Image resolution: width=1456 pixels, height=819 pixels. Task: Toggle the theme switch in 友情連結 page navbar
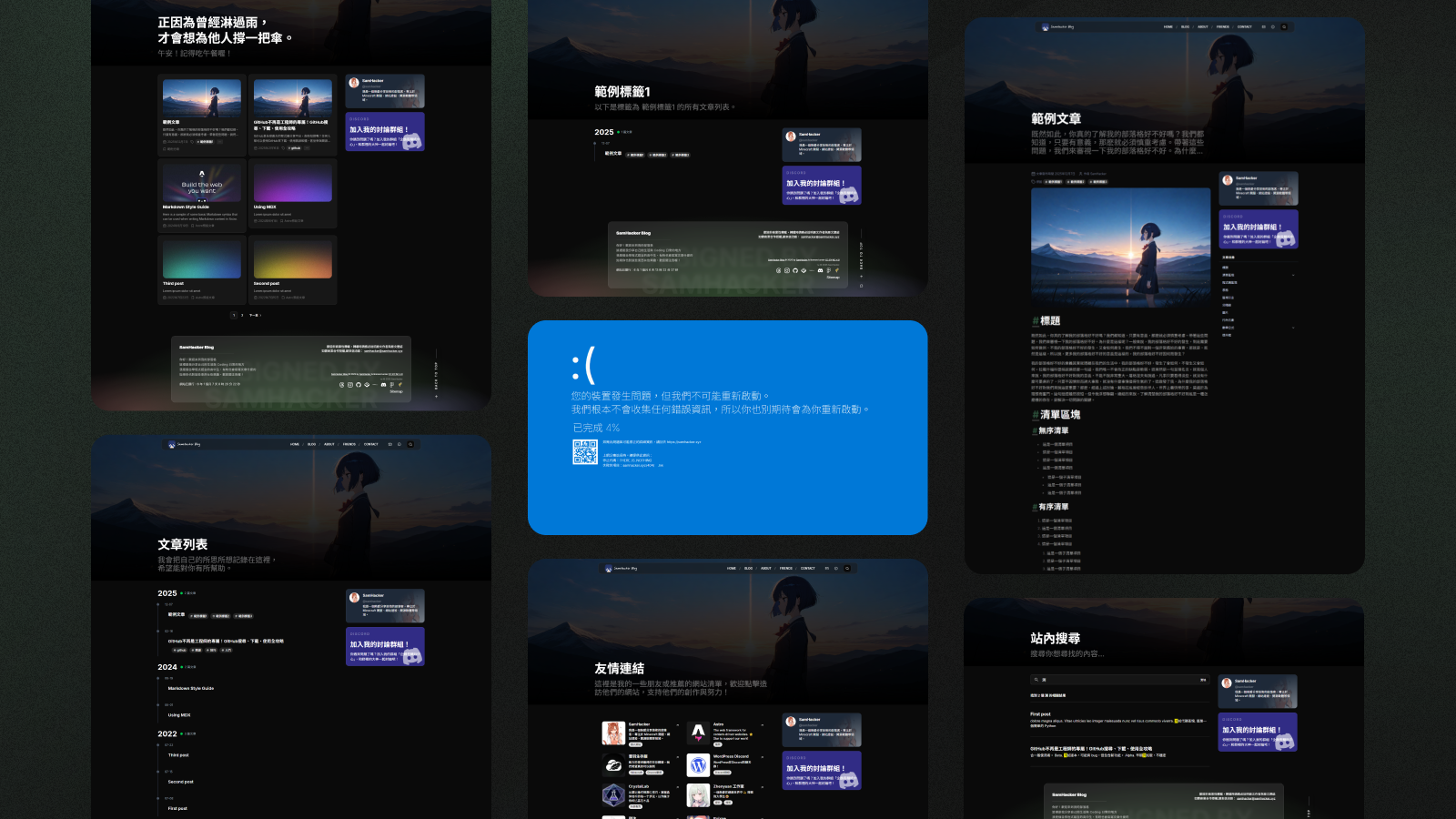pyautogui.click(x=836, y=568)
